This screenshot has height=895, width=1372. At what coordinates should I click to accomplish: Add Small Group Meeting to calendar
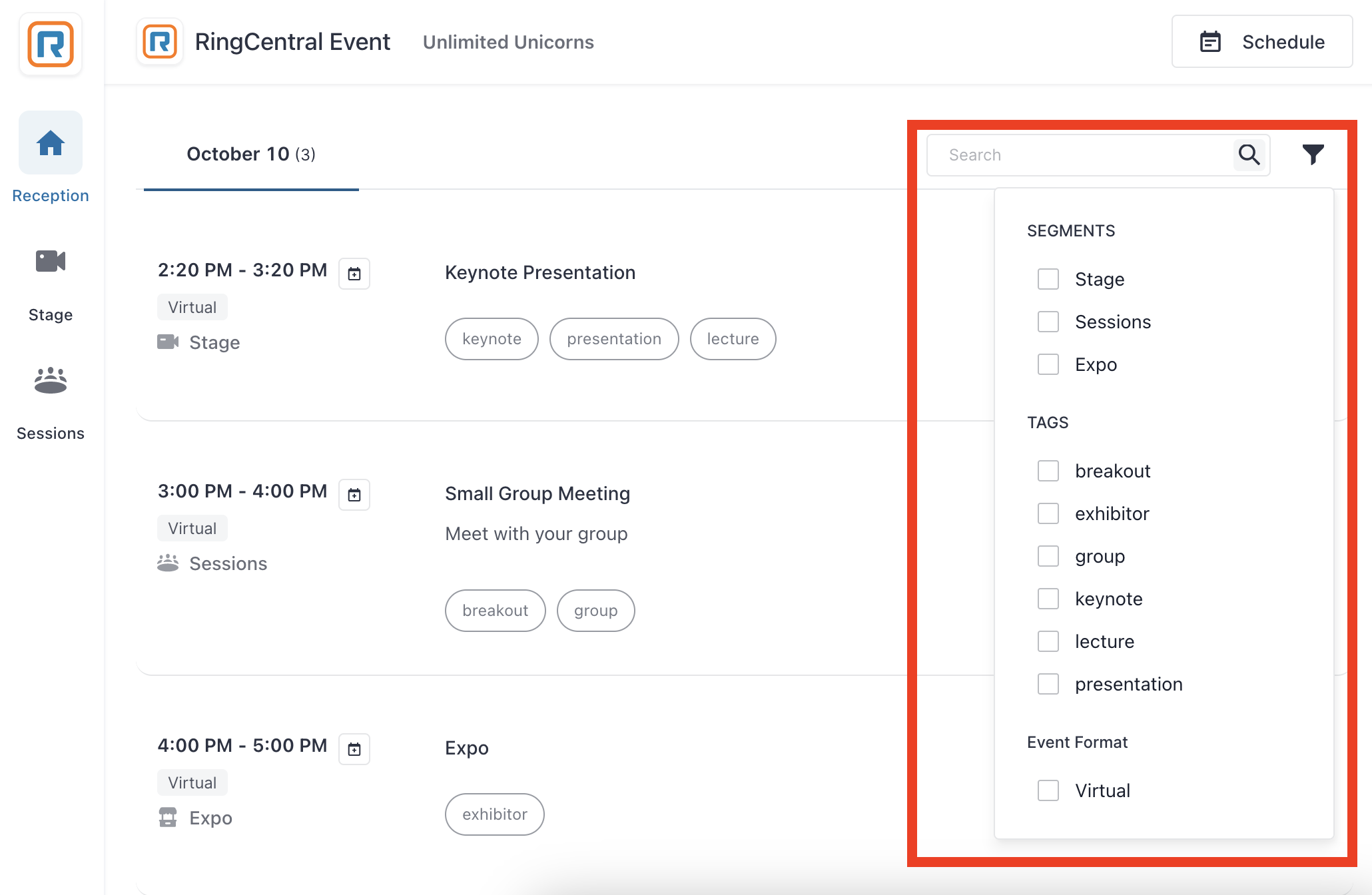pos(354,495)
